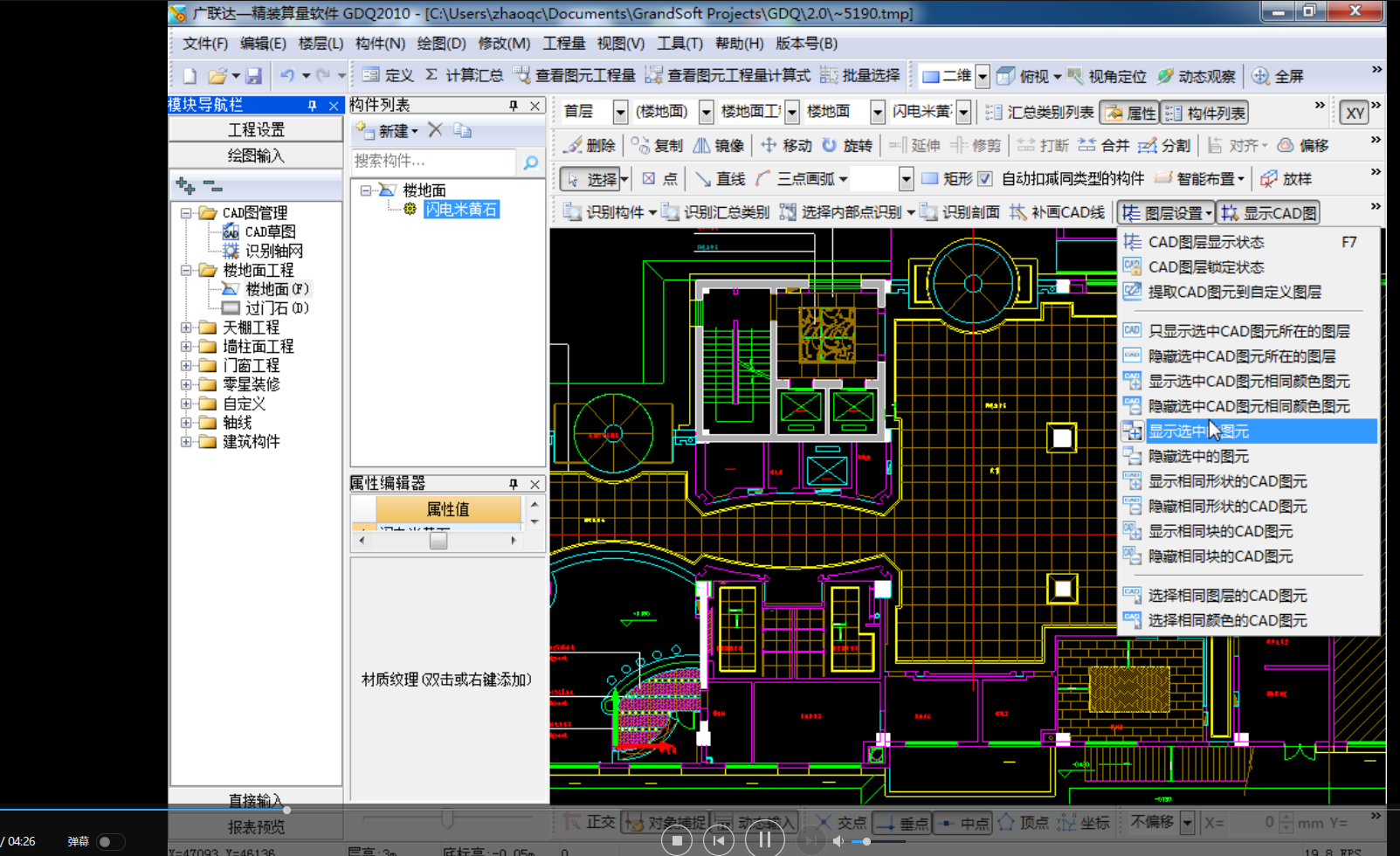Expand 天棚工程 tree node
Image resolution: width=1400 pixels, height=856 pixels.
186,328
